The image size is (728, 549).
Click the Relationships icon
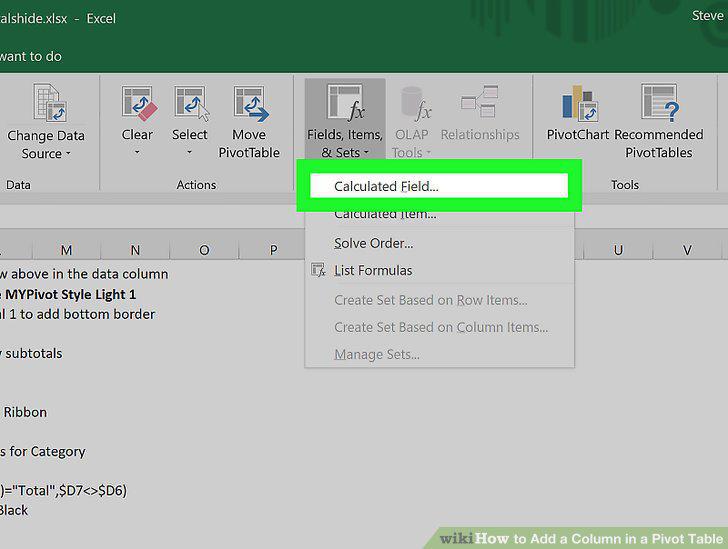coord(479,101)
